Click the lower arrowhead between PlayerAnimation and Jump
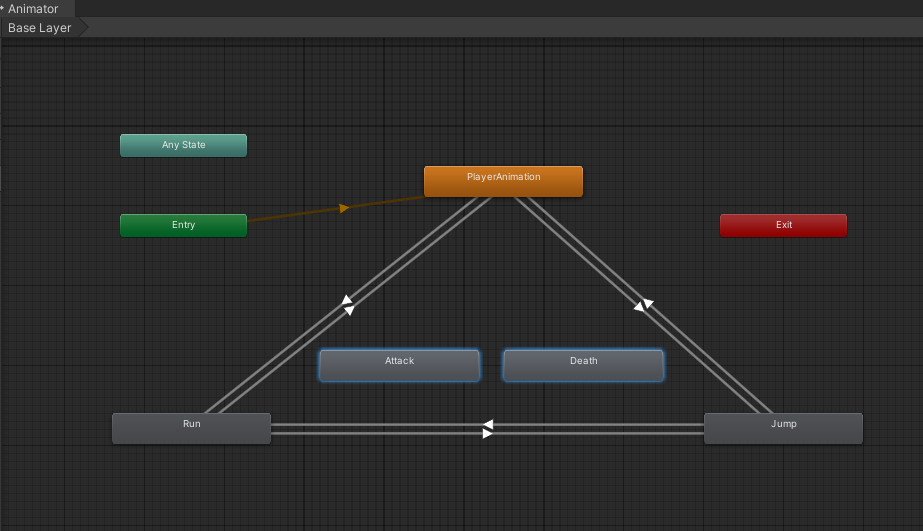This screenshot has width=923, height=531. click(x=638, y=308)
